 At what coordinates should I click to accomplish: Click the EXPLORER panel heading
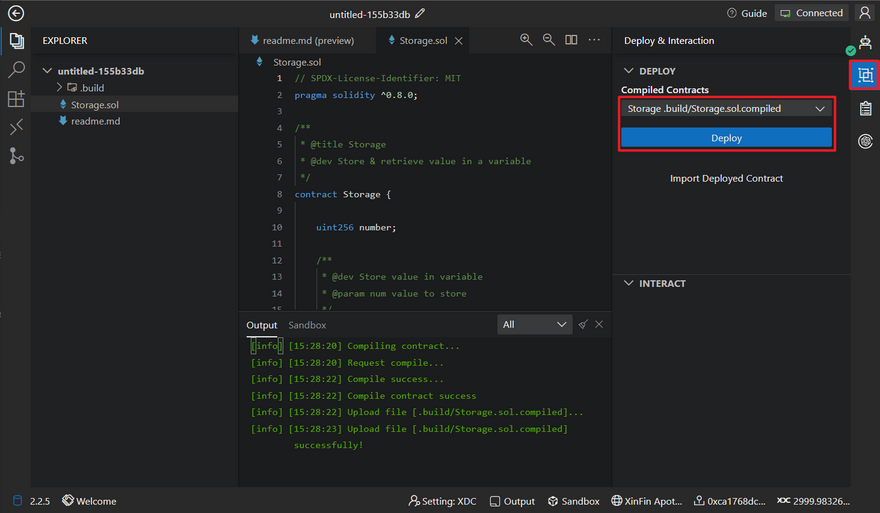[x=65, y=40]
